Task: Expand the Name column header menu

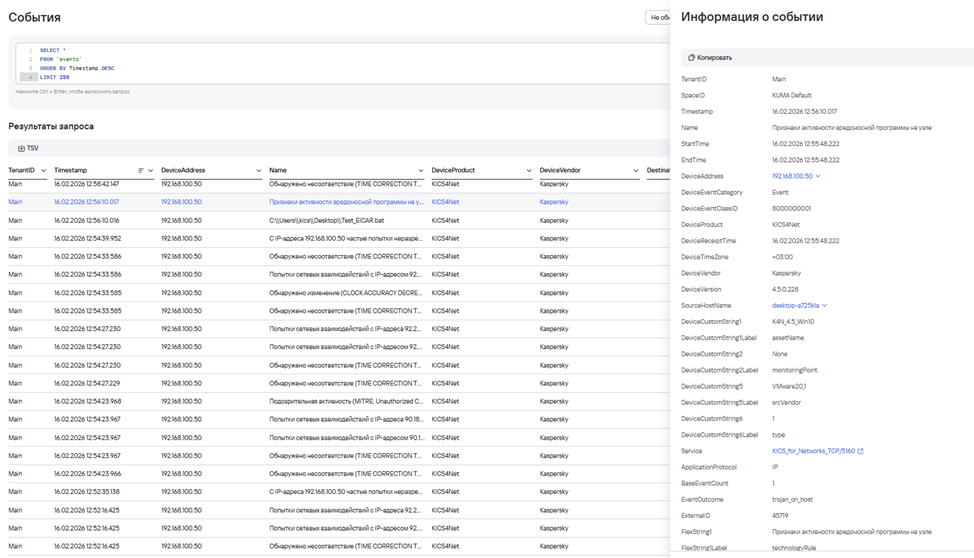Action: pyautogui.click(x=421, y=171)
